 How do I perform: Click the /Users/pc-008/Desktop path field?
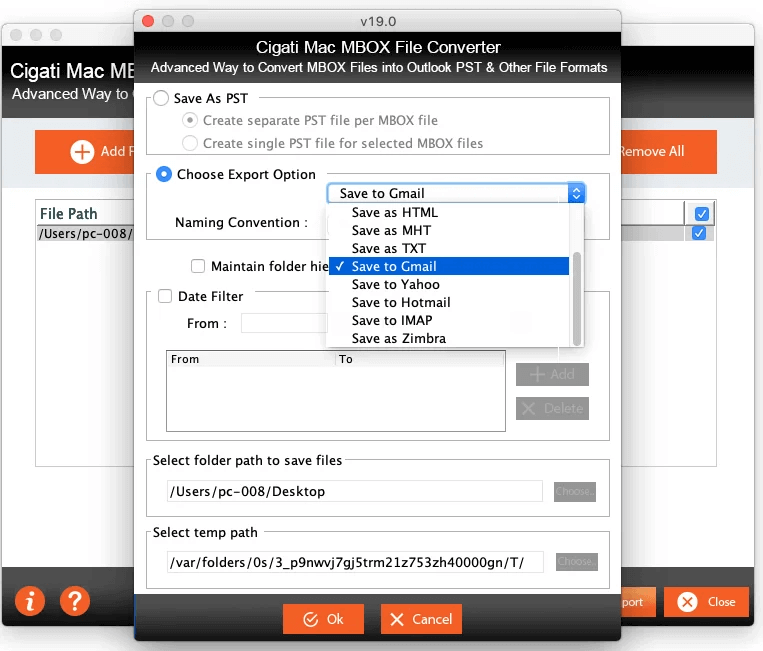point(354,491)
